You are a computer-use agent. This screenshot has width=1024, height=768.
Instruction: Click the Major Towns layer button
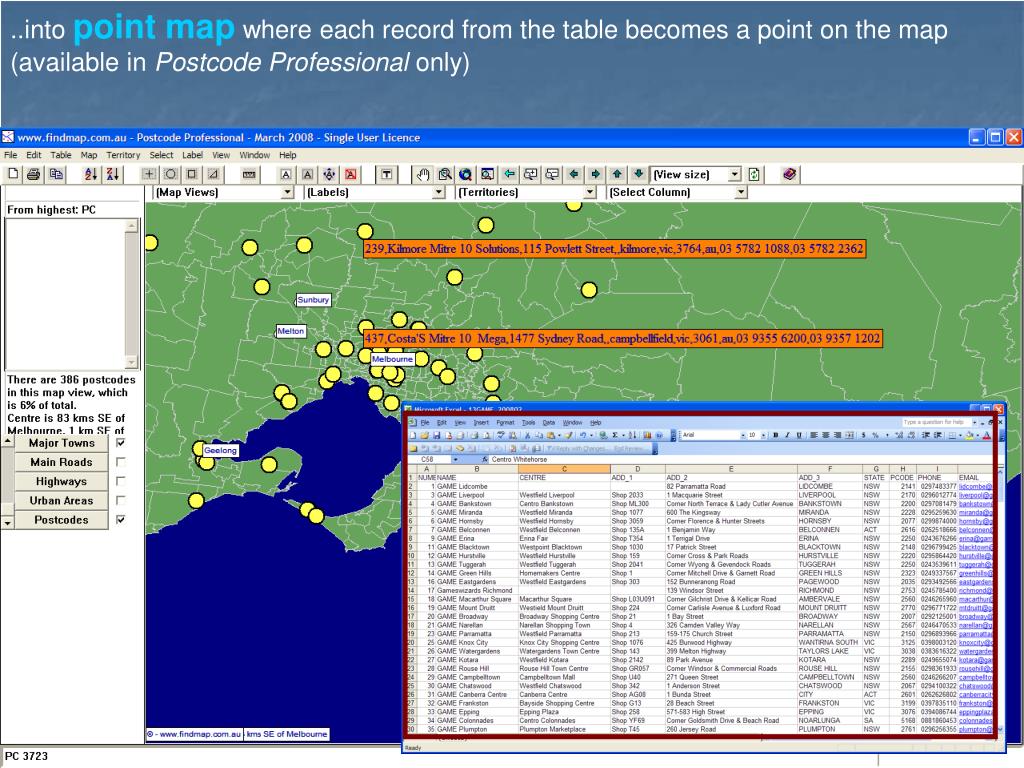point(61,443)
